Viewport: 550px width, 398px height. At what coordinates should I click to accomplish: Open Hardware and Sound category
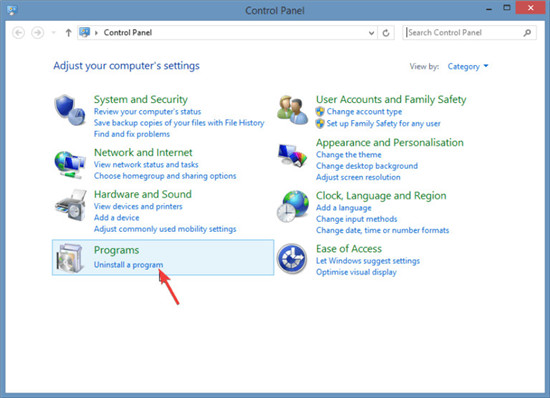pyautogui.click(x=143, y=194)
